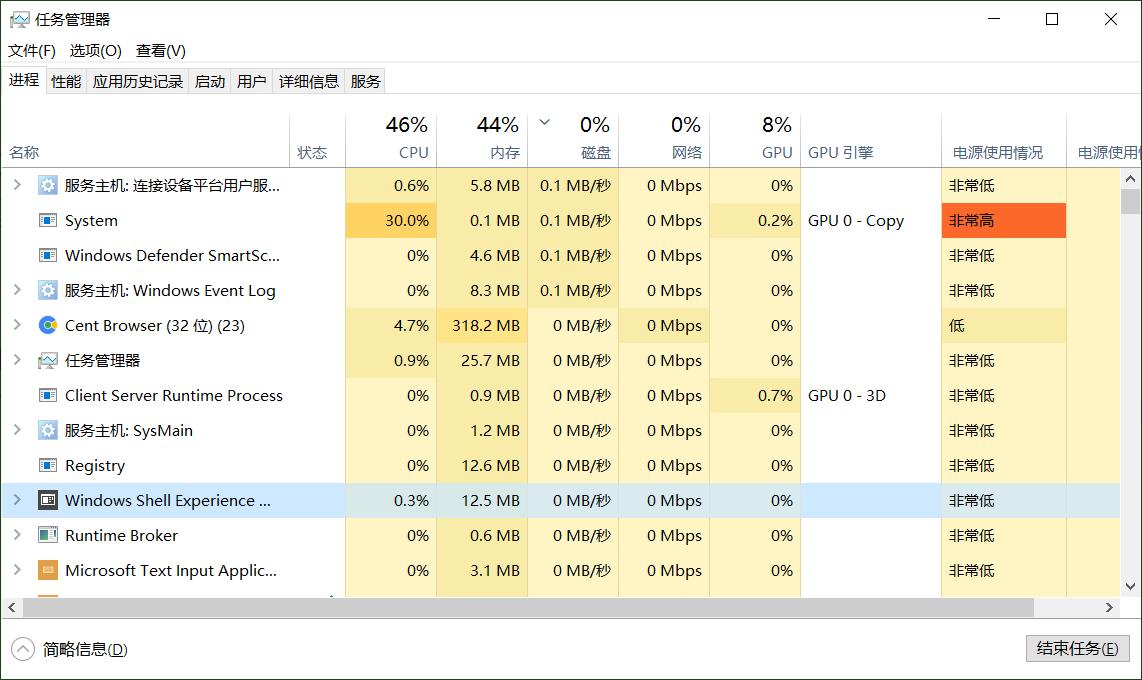
Task: Open the 查看 menu
Action: [x=159, y=50]
